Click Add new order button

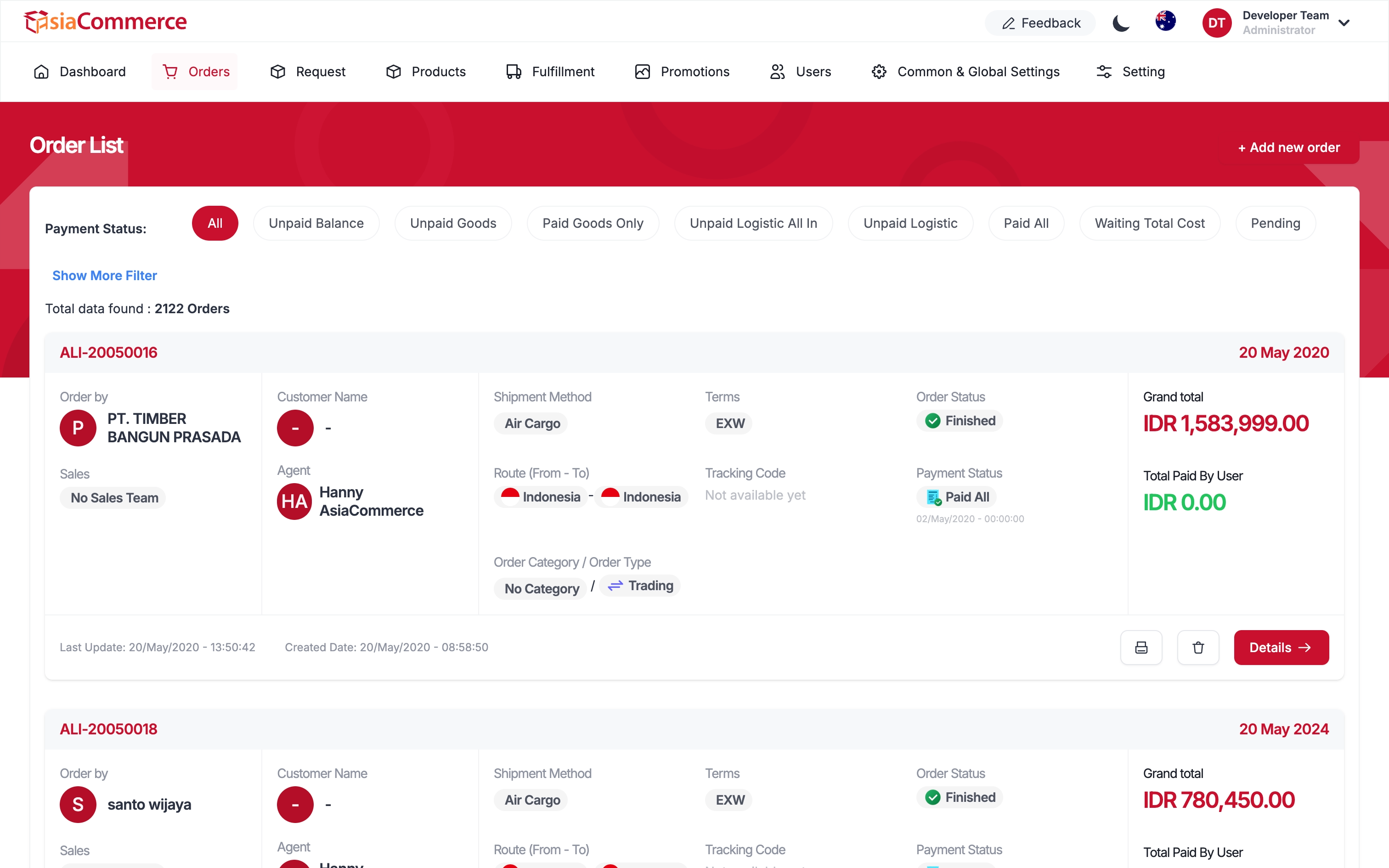(1289, 147)
